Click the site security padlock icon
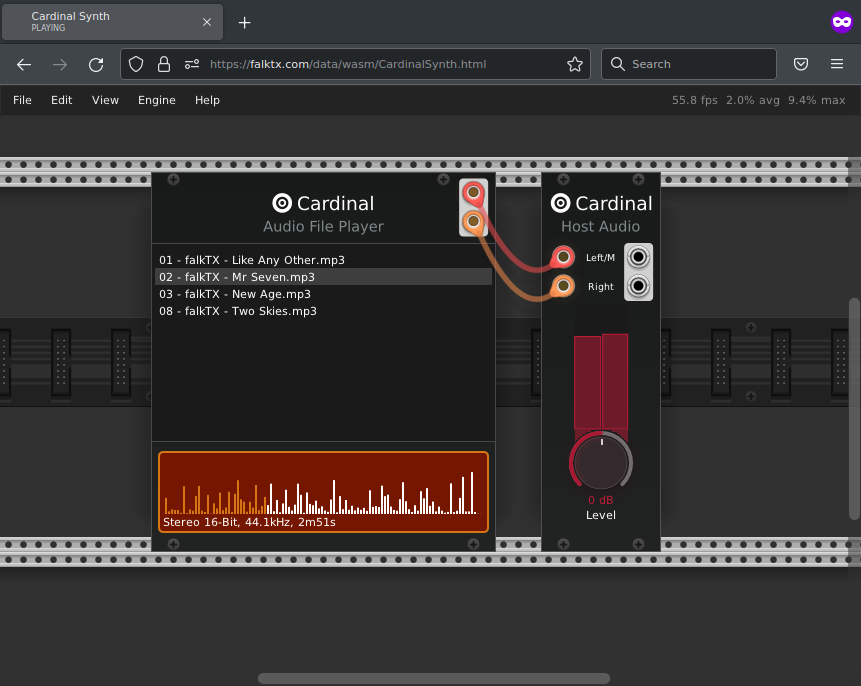The height and width of the screenshot is (686, 861). tap(164, 64)
